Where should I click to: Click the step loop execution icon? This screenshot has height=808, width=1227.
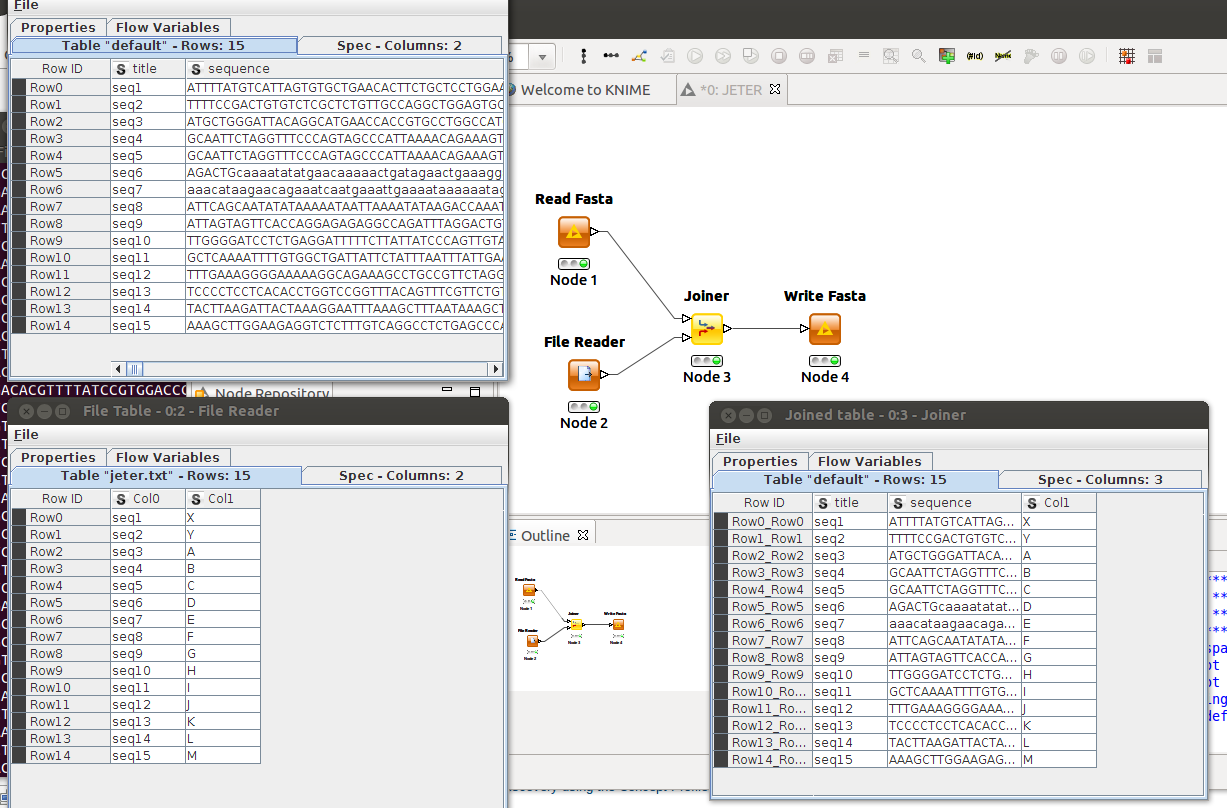click(1087, 55)
